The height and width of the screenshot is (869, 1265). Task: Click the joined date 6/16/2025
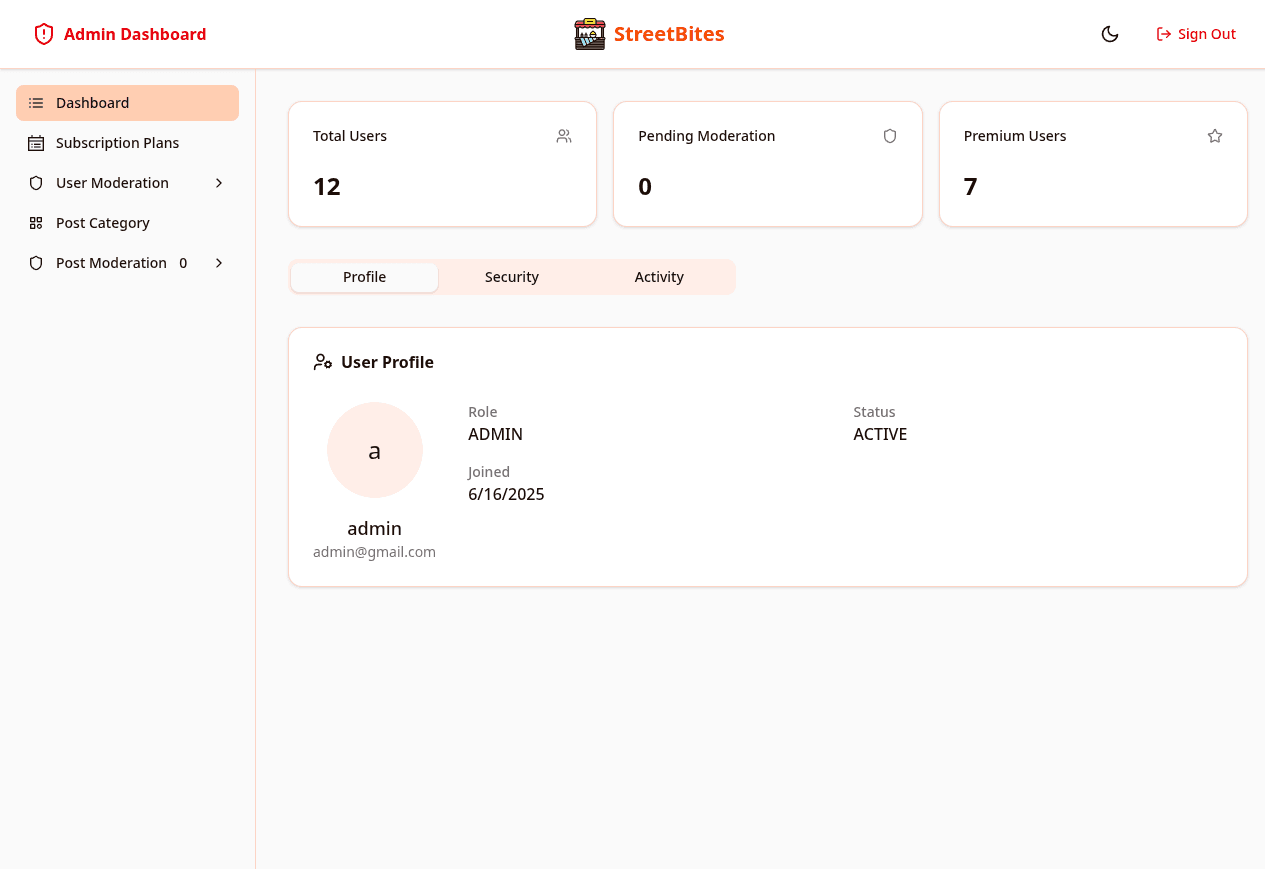[506, 494]
